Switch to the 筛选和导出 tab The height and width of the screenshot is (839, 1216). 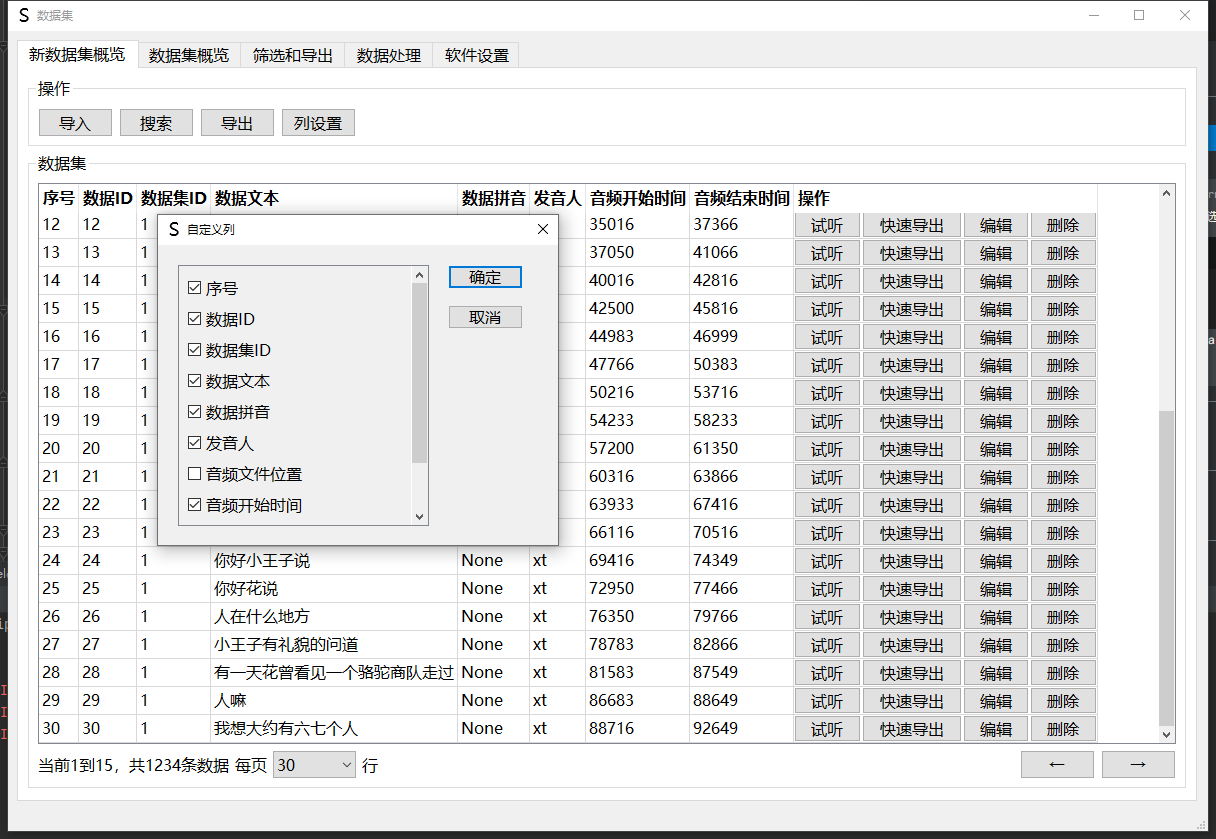[293, 56]
